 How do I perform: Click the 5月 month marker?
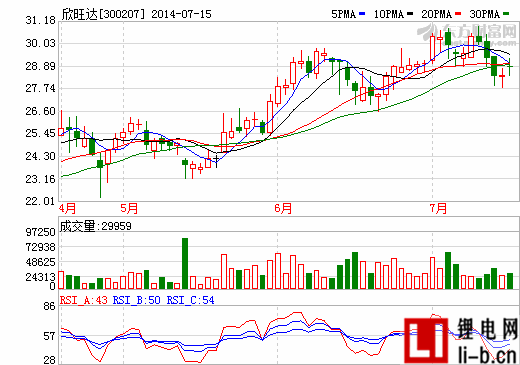click(x=129, y=209)
